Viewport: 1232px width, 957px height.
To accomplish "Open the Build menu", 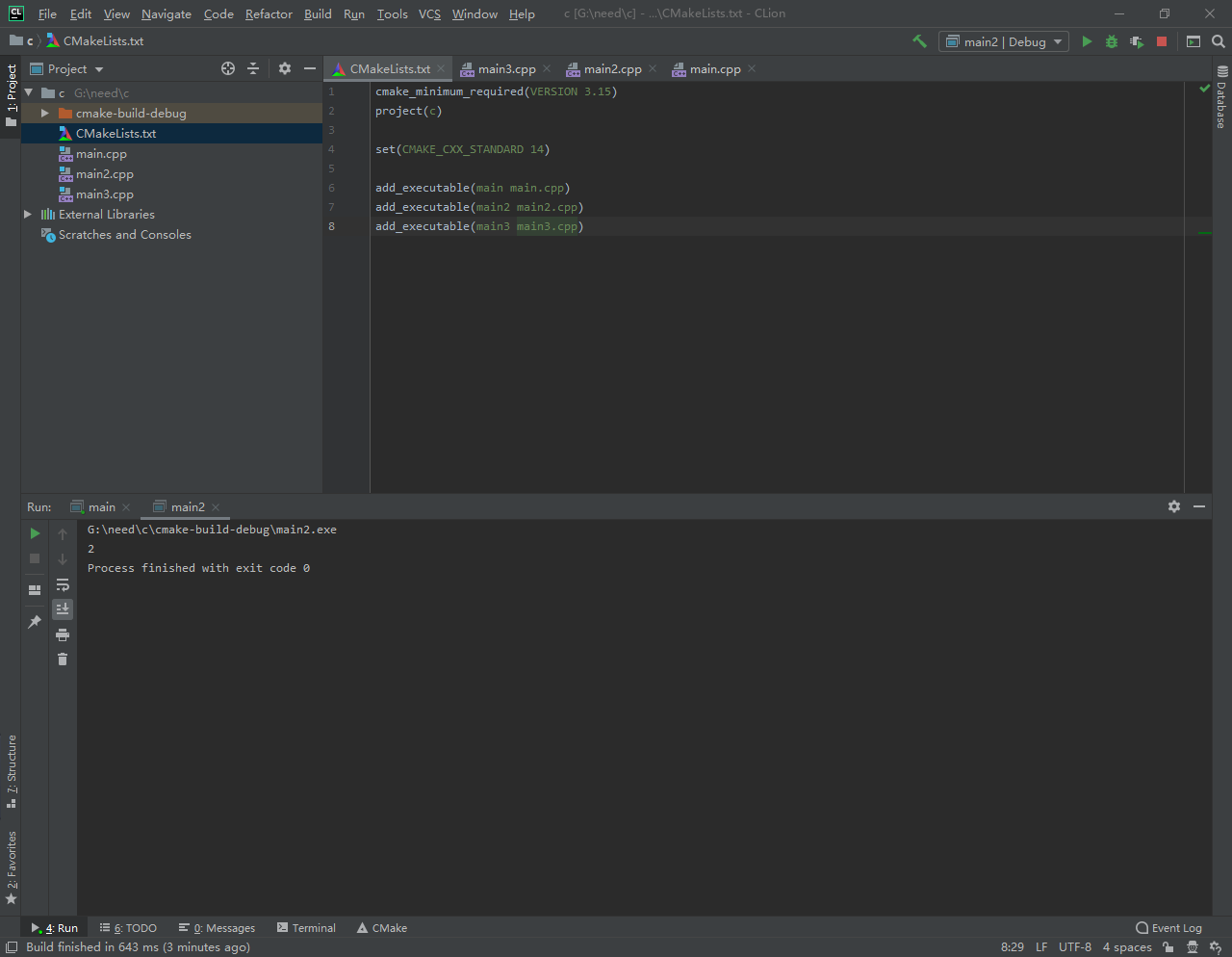I will point(317,13).
